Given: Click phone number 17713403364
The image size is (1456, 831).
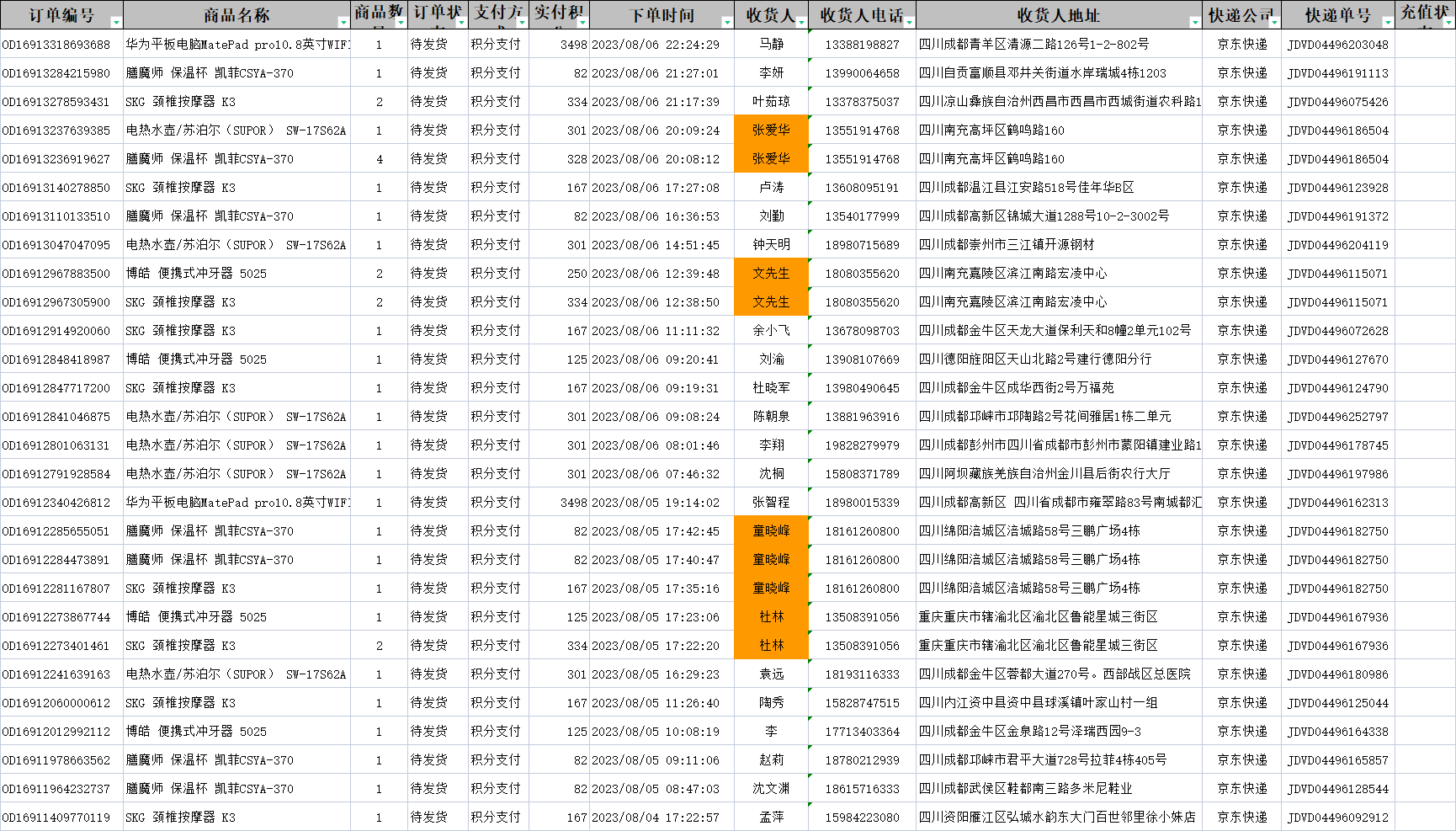Looking at the screenshot, I should click(862, 732).
